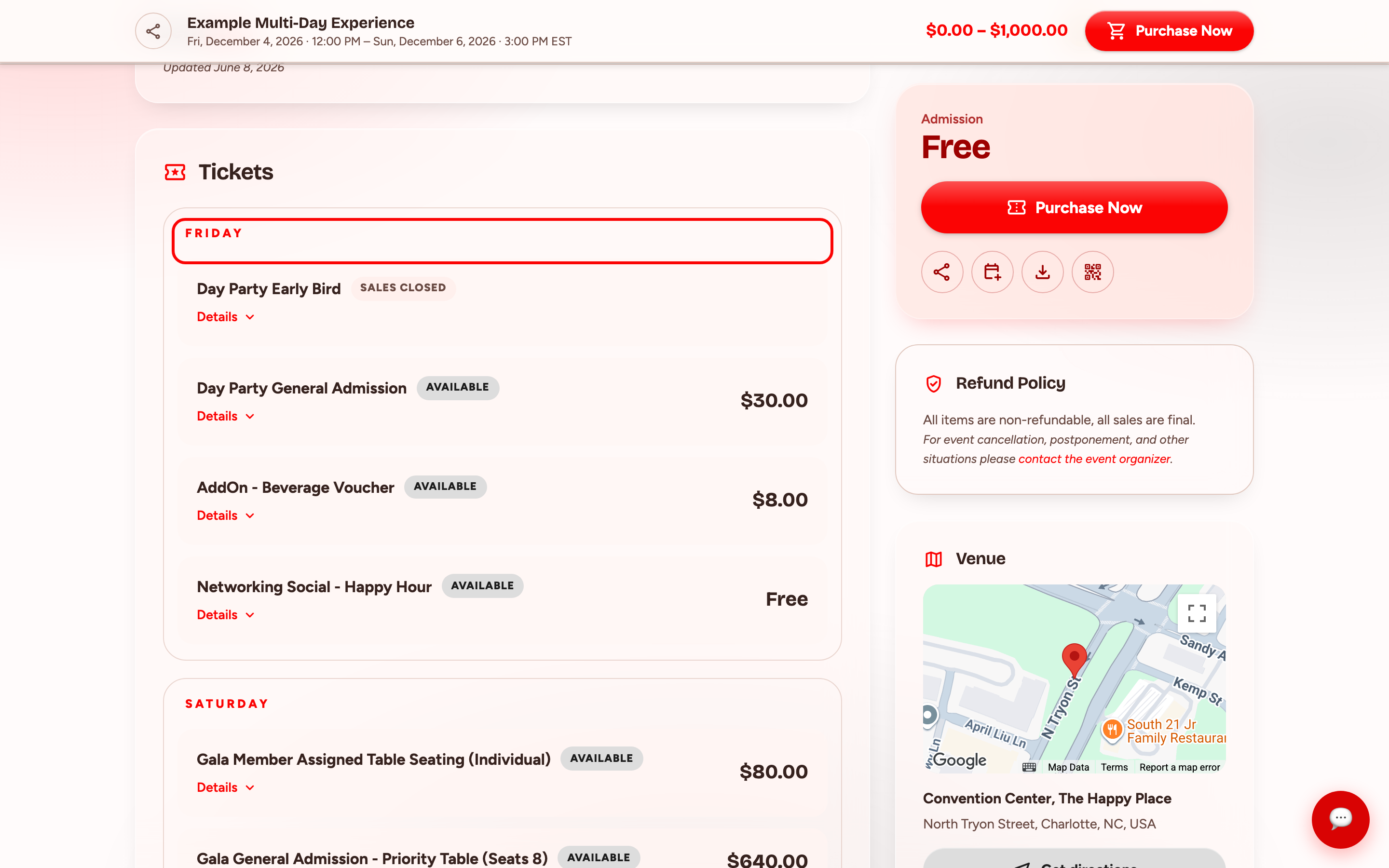Screen dimensions: 1389x868
Task: Click Convention Center, The Happy Place venue name
Action: [1047, 799]
